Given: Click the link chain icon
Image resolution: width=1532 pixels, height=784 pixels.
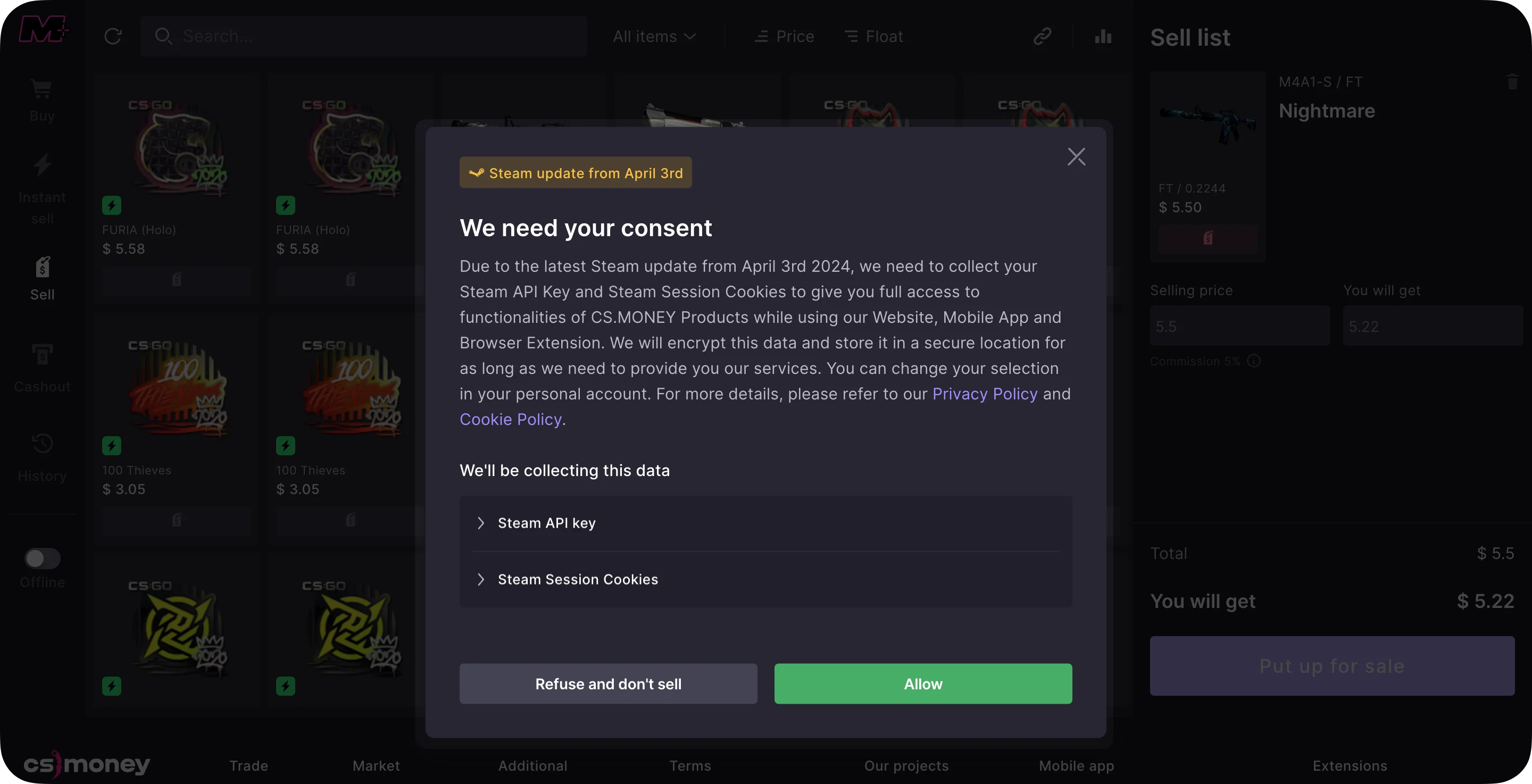Looking at the screenshot, I should 1042,36.
